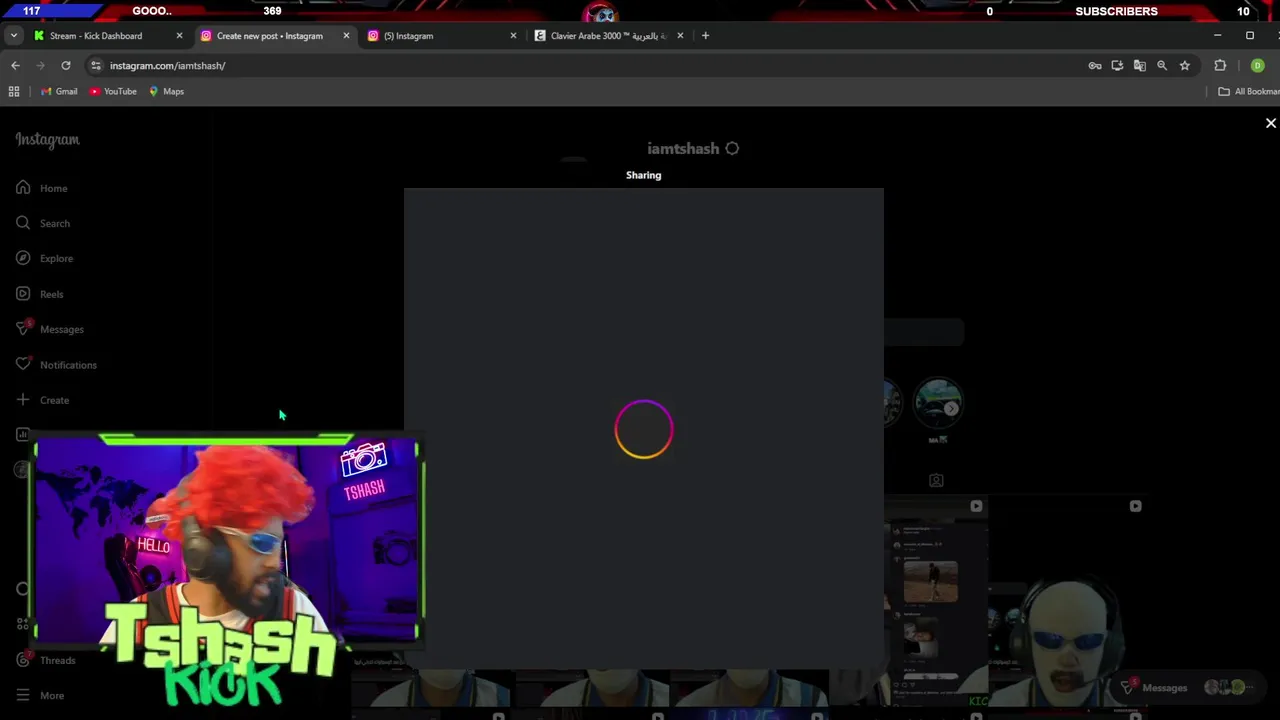Screen dimensions: 1280x720
Task: Reload the current page
Action: 66,65
